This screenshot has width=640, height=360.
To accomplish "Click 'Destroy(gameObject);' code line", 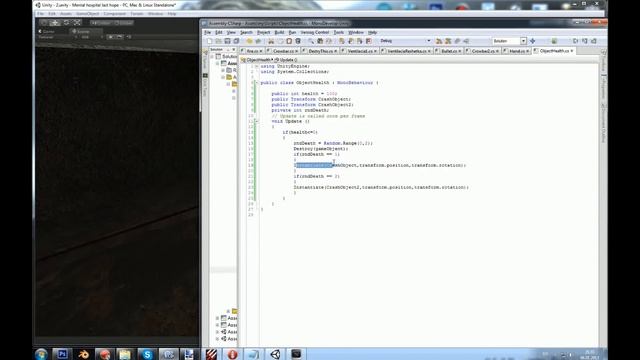I will (x=321, y=149).
